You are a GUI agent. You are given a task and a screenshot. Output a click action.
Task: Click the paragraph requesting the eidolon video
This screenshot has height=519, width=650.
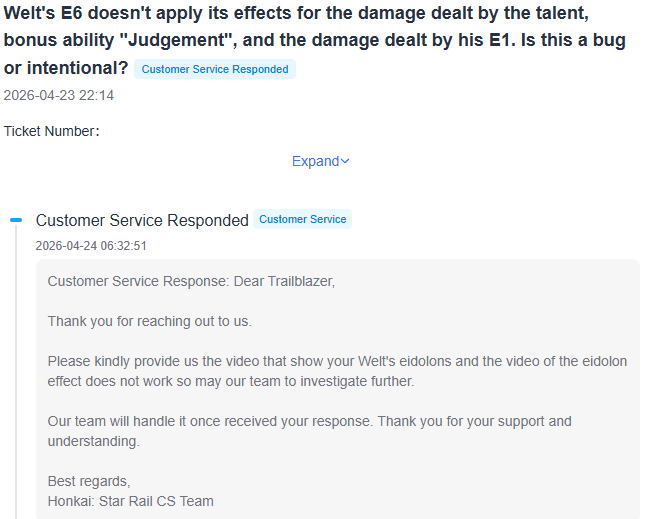pyautogui.click(x=337, y=371)
